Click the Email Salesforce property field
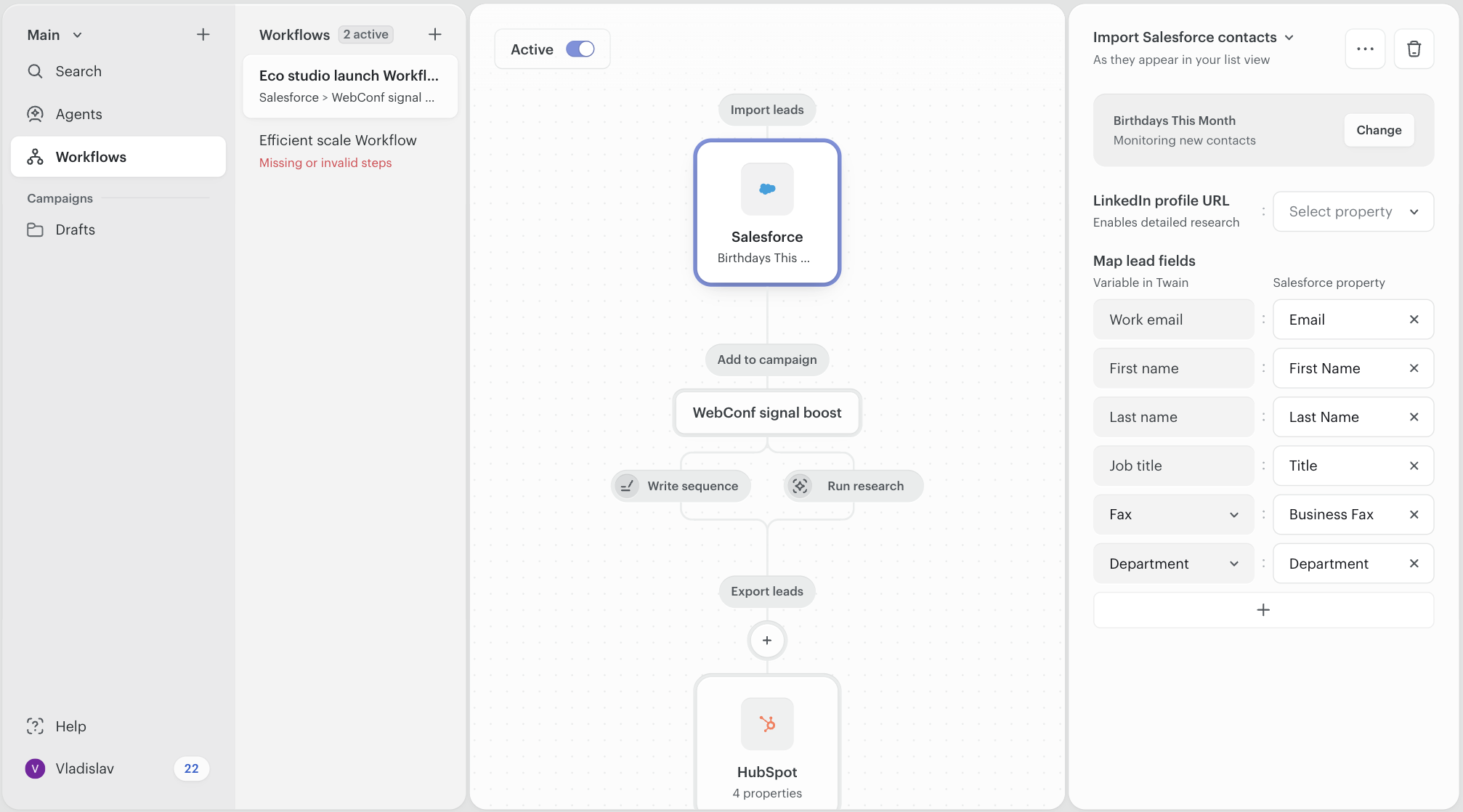1463x812 pixels. click(1353, 320)
